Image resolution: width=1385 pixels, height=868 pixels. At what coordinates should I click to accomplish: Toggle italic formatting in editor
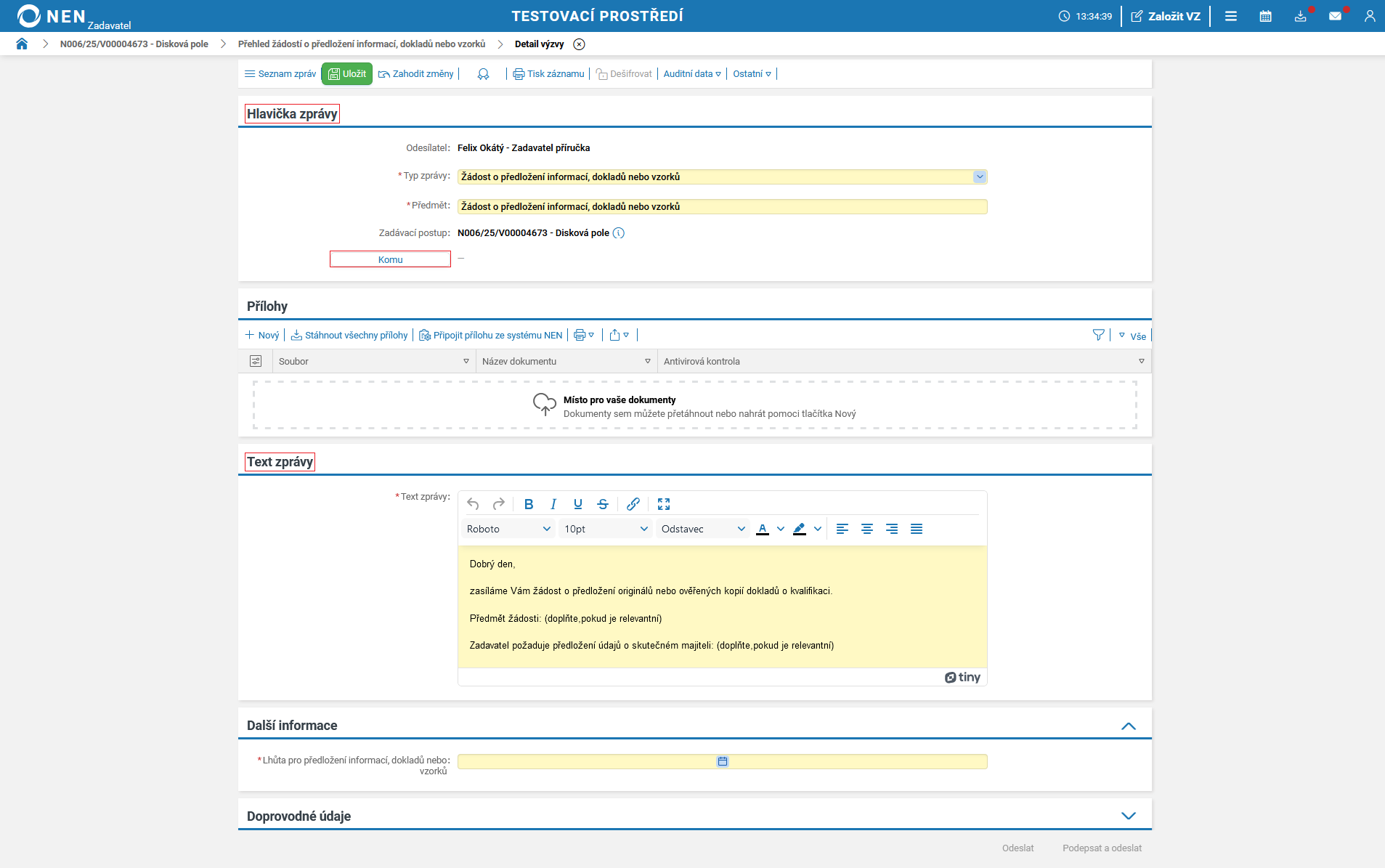pyautogui.click(x=553, y=504)
